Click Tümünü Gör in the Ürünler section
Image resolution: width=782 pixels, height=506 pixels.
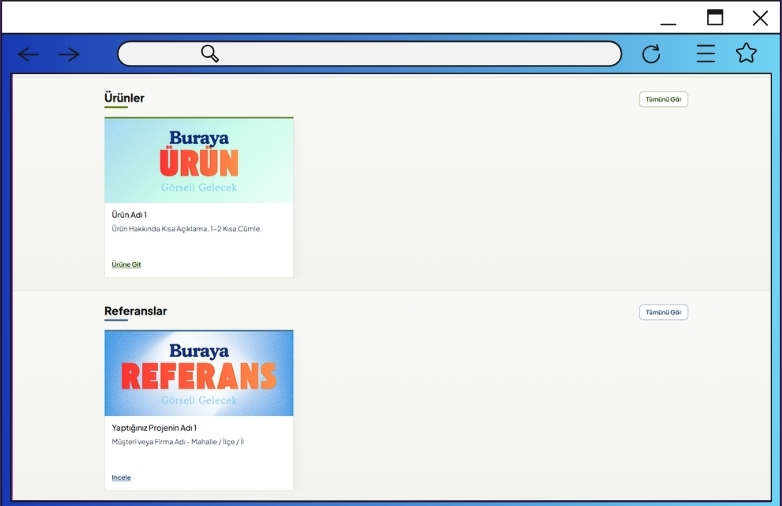pyautogui.click(x=664, y=99)
